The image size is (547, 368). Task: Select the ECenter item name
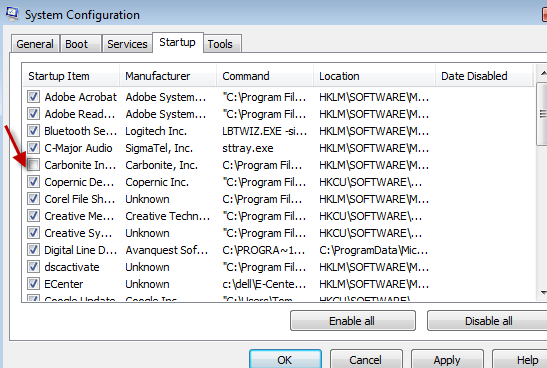point(64,284)
